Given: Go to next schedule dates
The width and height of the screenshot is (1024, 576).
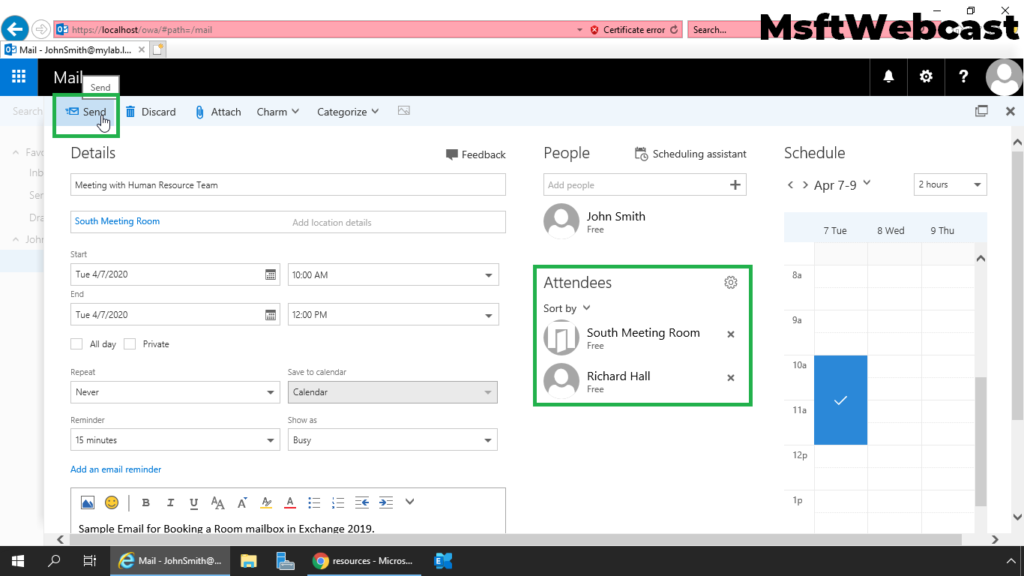Looking at the screenshot, I should click(805, 185).
